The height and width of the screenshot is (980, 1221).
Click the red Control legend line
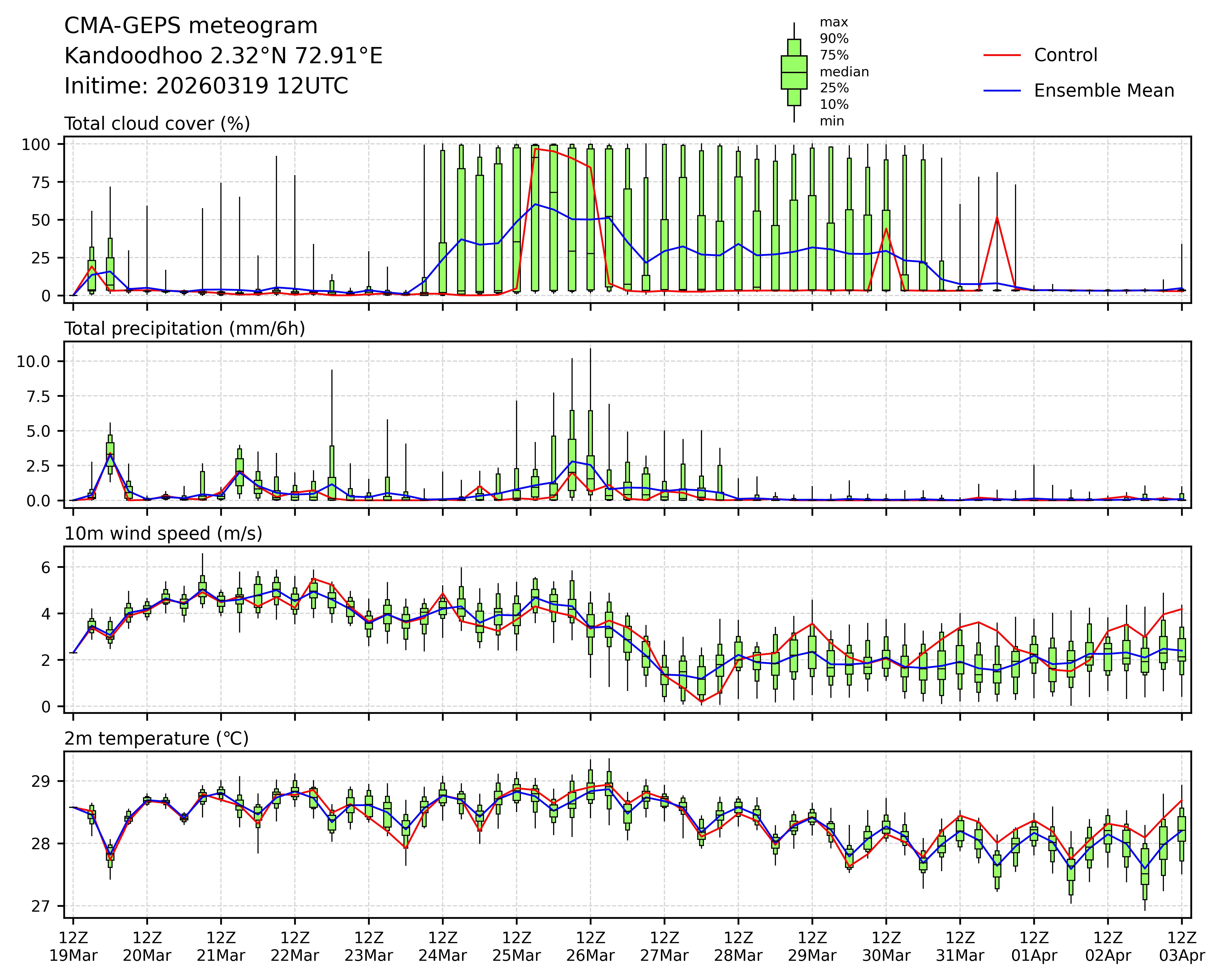[x=1002, y=56]
